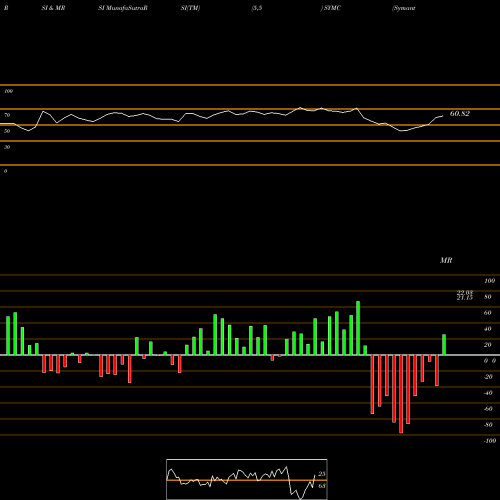Click the MR axis label 60
The width and height of the screenshot is (500, 500).
click(488, 313)
